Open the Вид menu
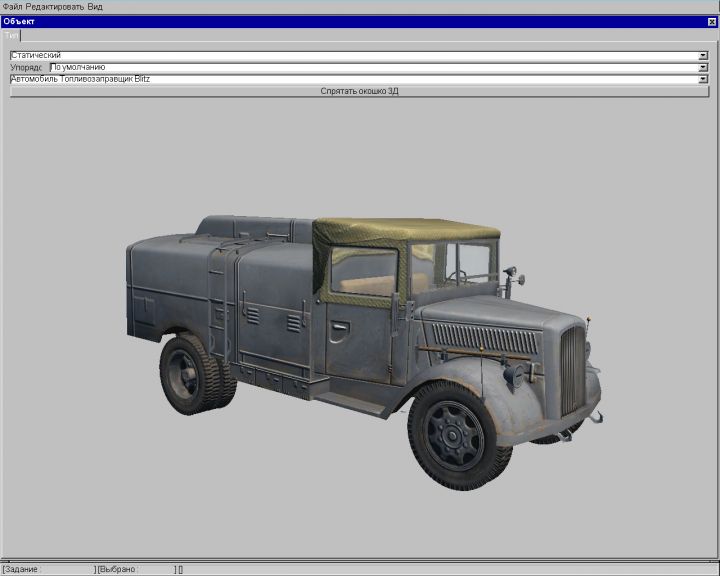The width and height of the screenshot is (720, 576). (95, 6)
